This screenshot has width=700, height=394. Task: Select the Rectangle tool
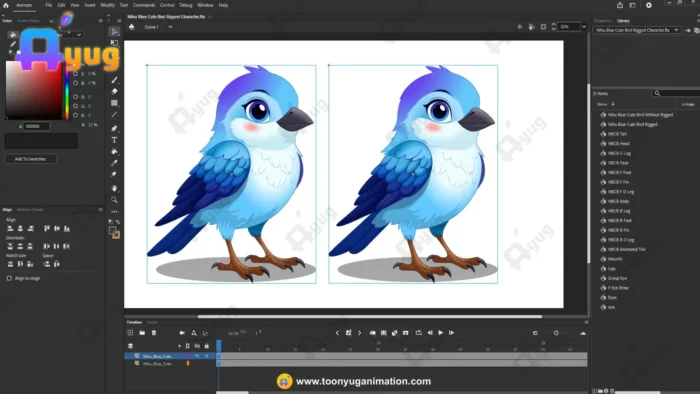tap(114, 103)
